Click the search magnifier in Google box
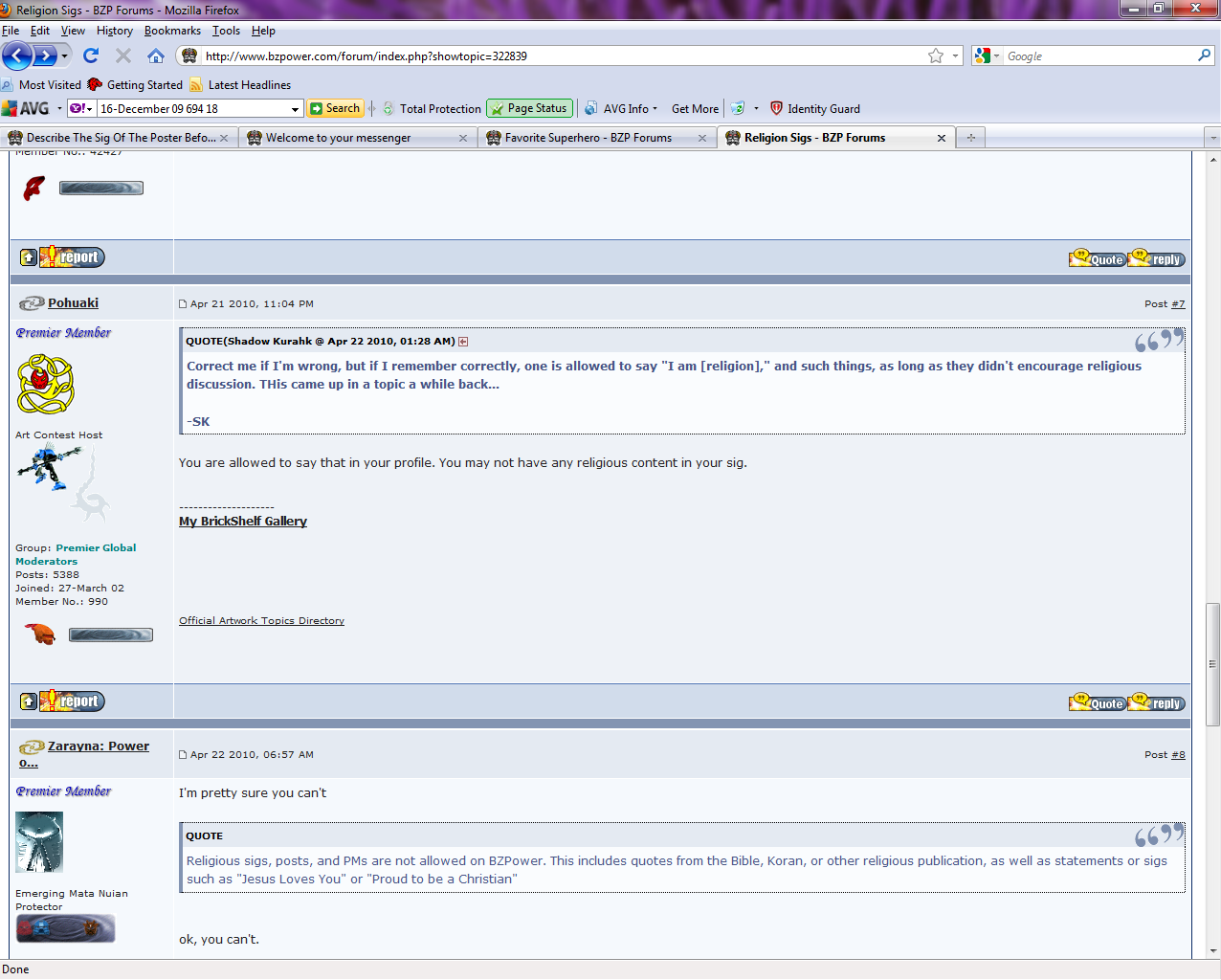1221x980 pixels. point(1205,56)
